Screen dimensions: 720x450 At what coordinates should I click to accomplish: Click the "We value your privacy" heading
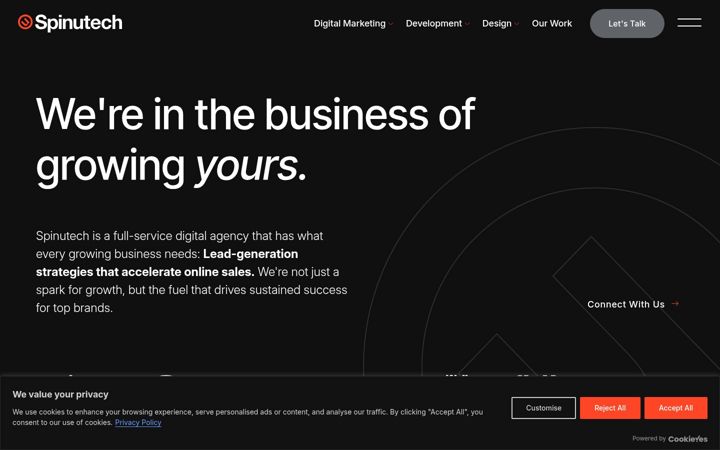[60, 394]
